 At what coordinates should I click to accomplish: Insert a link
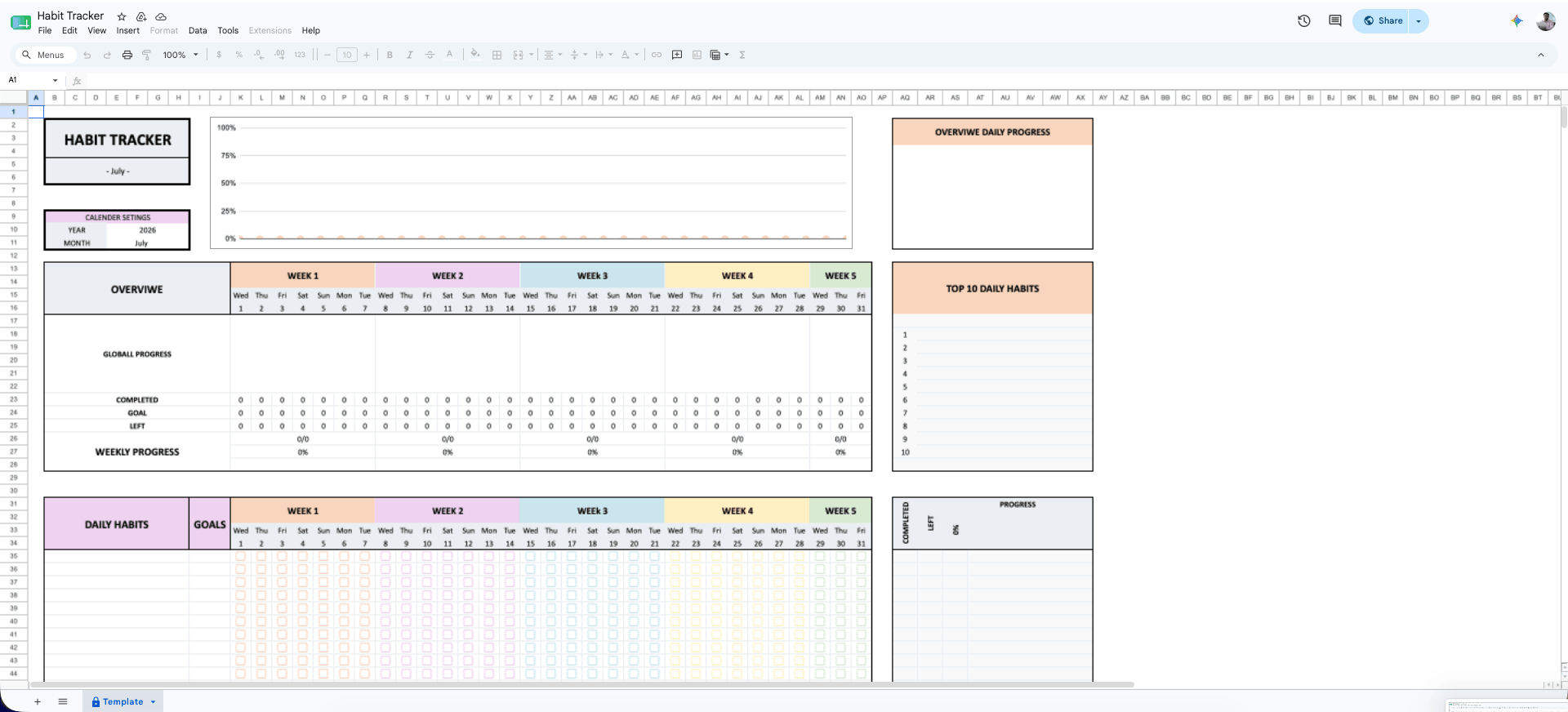[656, 55]
